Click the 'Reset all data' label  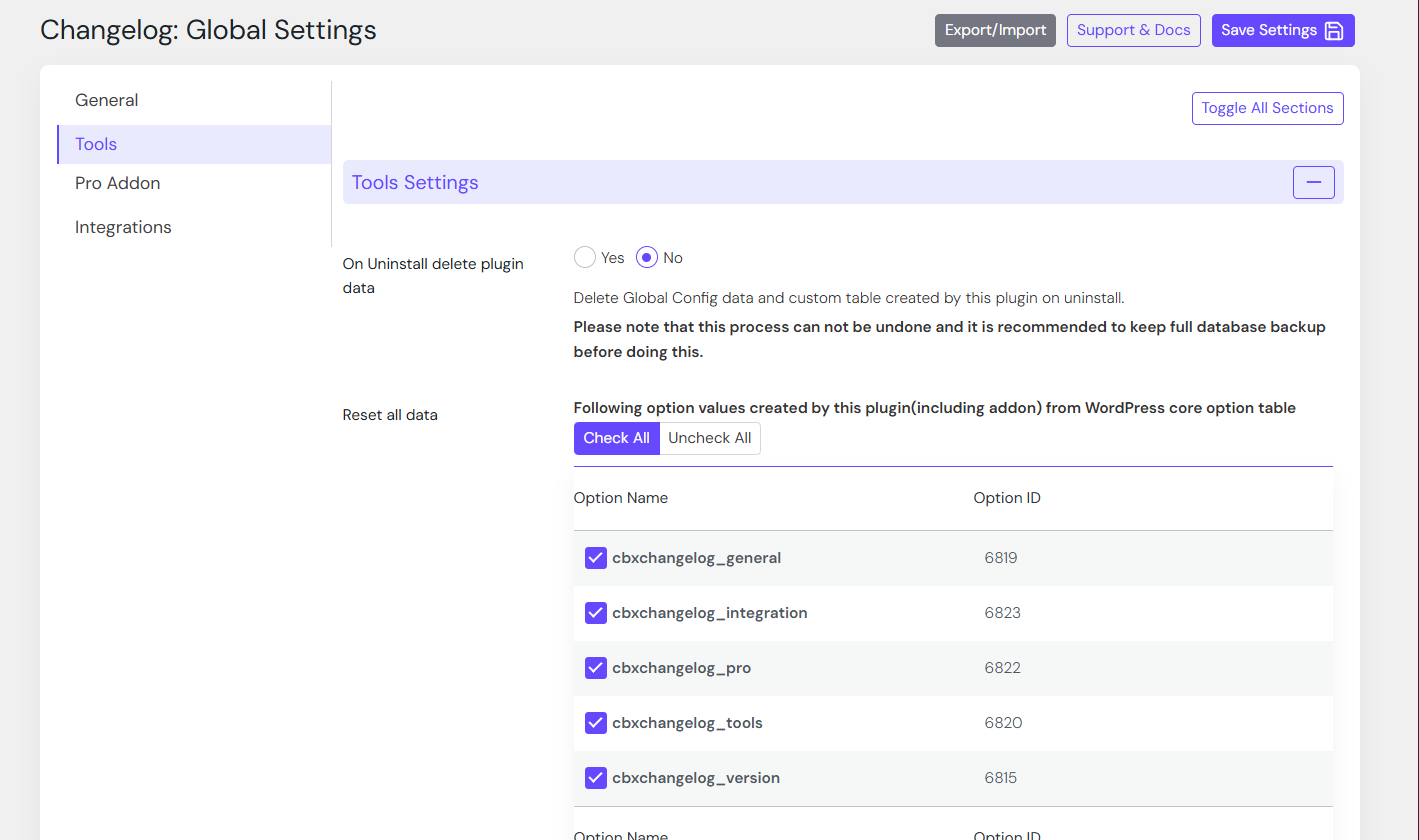point(390,414)
